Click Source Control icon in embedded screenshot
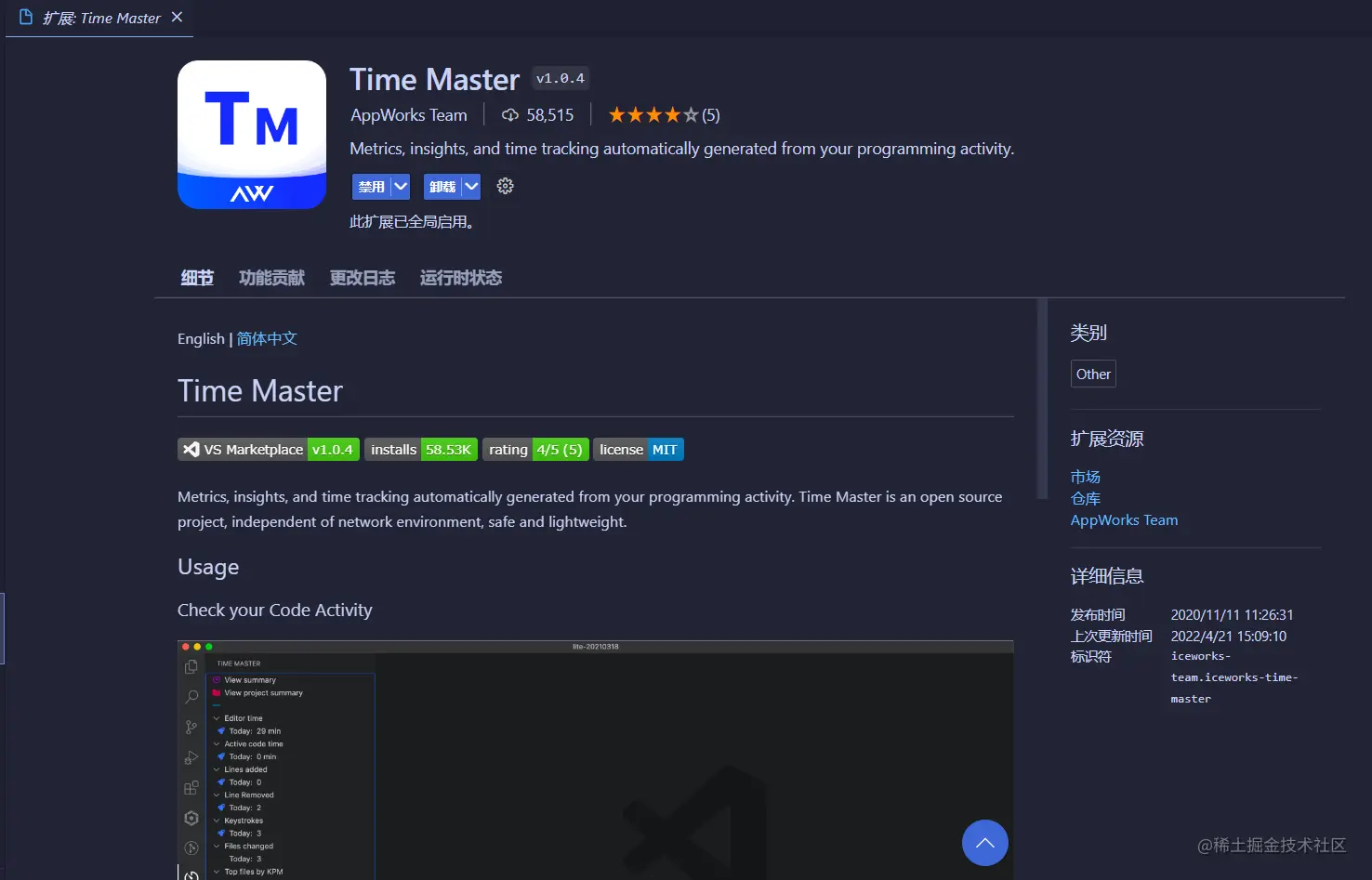The width and height of the screenshot is (1372, 880). tap(191, 728)
